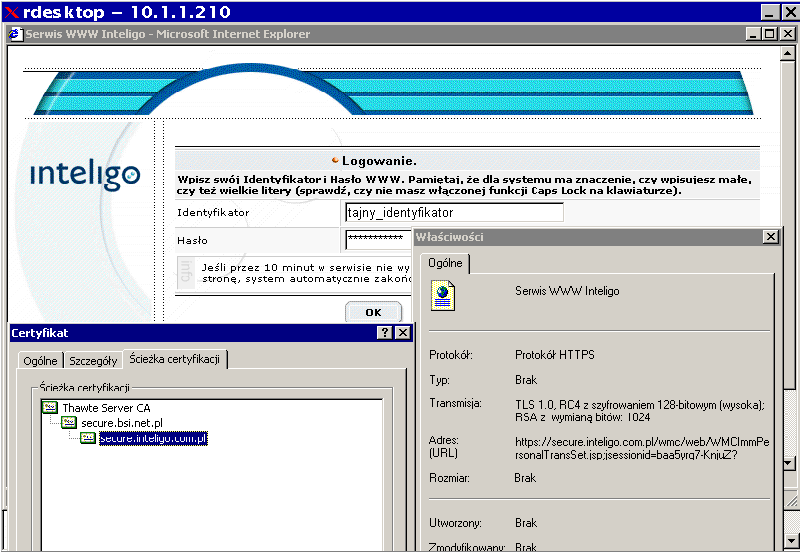Screen dimensions: 800x552
Task: Click the secure.bsi.net.pl certificate icon
Action: [69, 422]
